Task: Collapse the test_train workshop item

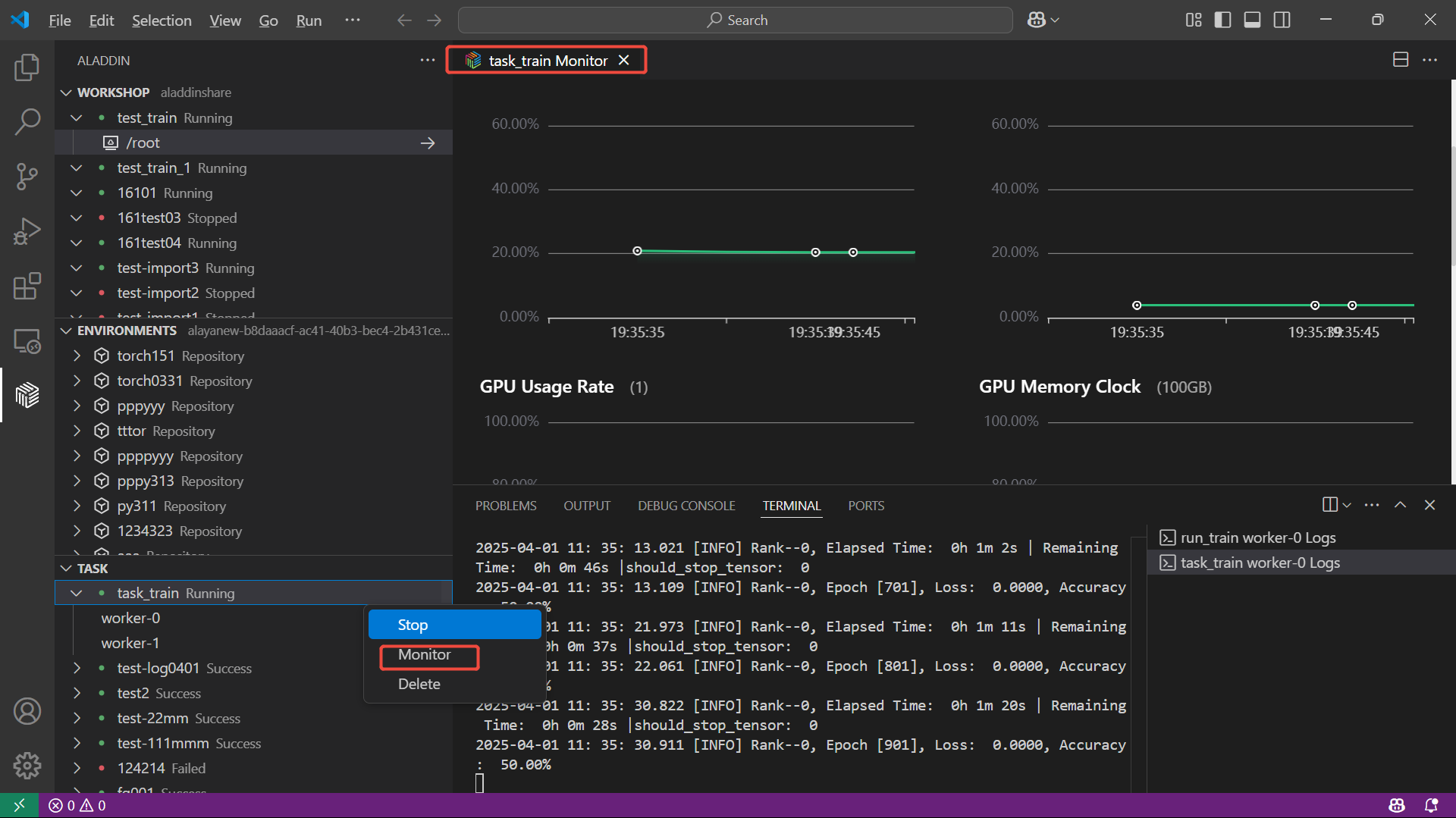Action: tap(76, 118)
